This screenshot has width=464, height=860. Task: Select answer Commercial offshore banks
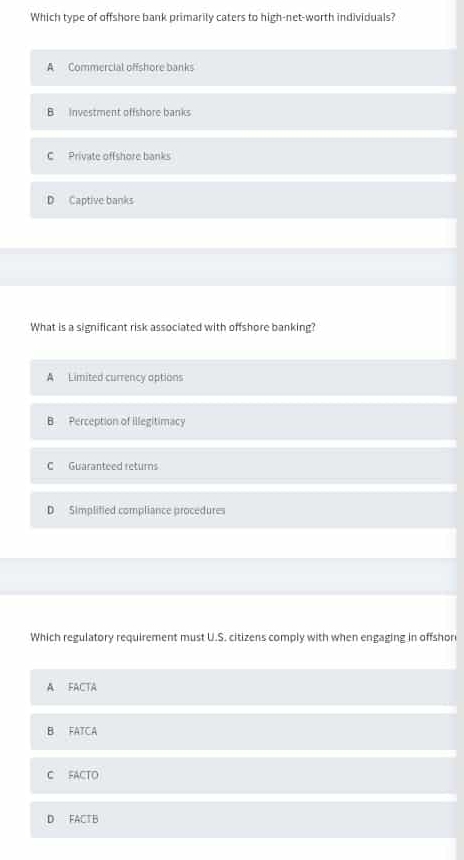(243, 67)
